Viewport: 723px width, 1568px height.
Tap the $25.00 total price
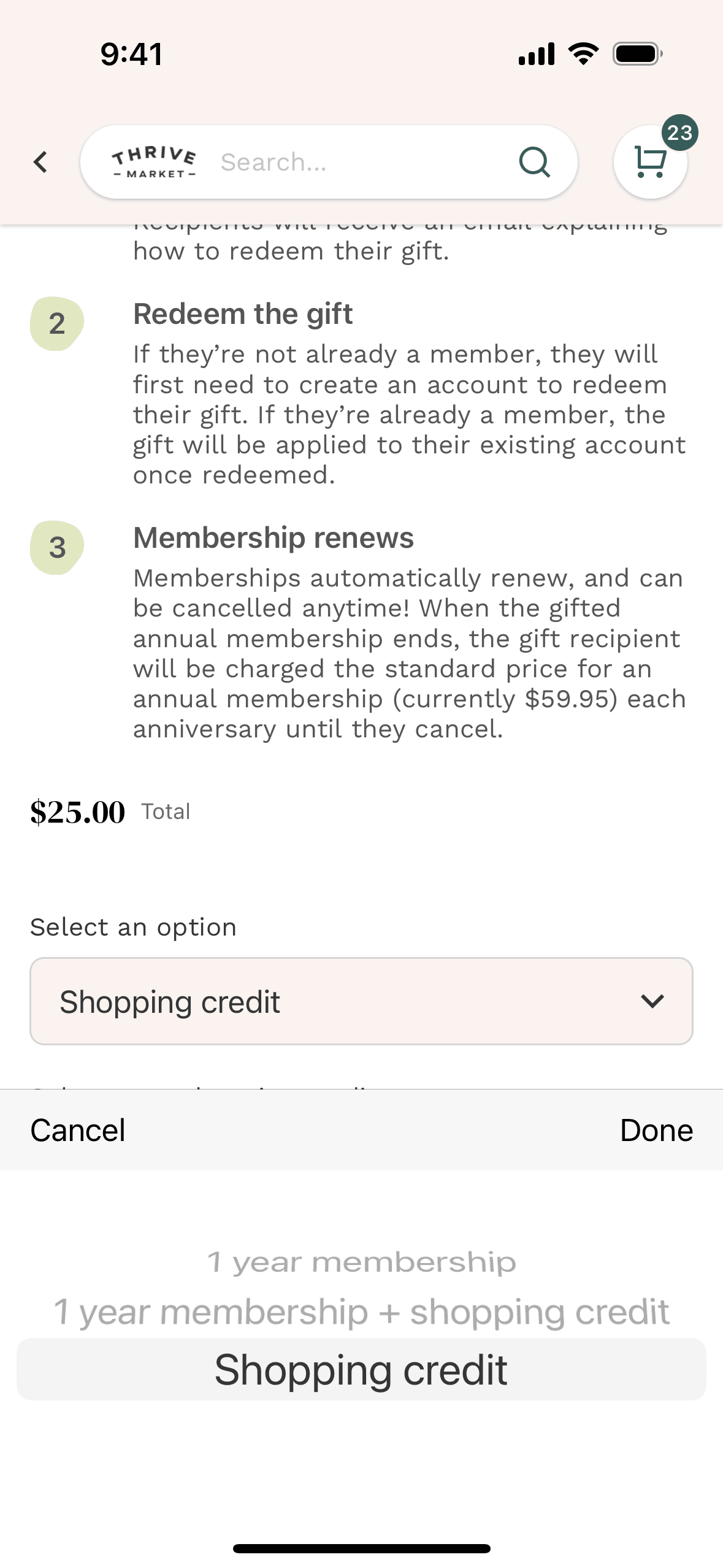click(78, 812)
